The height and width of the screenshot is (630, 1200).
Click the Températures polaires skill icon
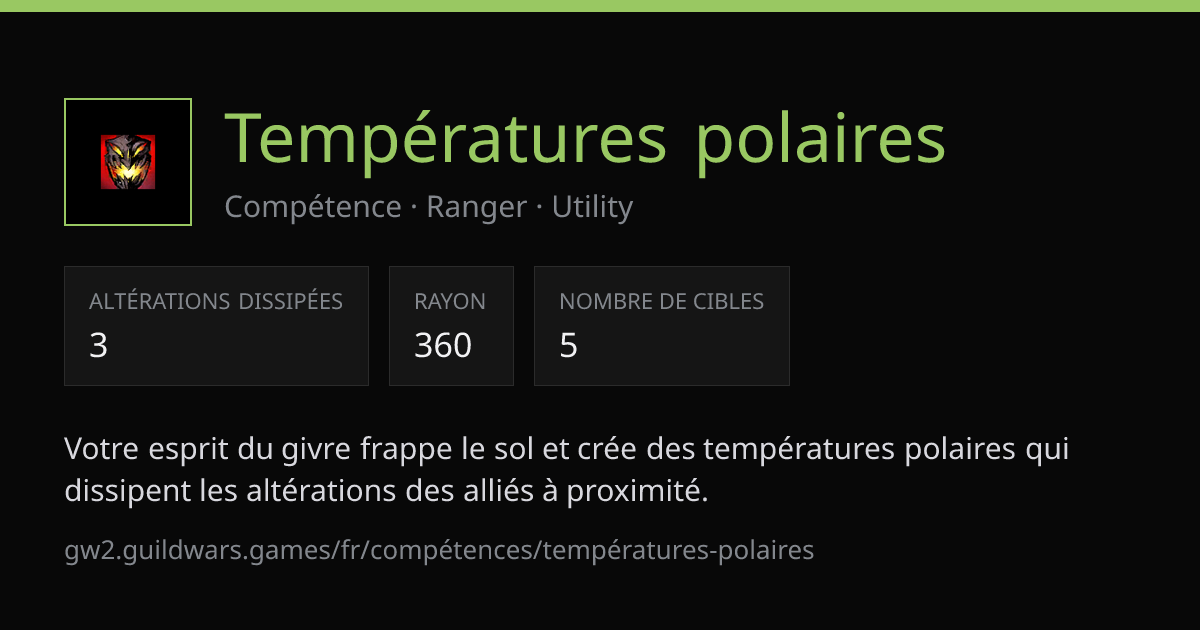coord(128,162)
